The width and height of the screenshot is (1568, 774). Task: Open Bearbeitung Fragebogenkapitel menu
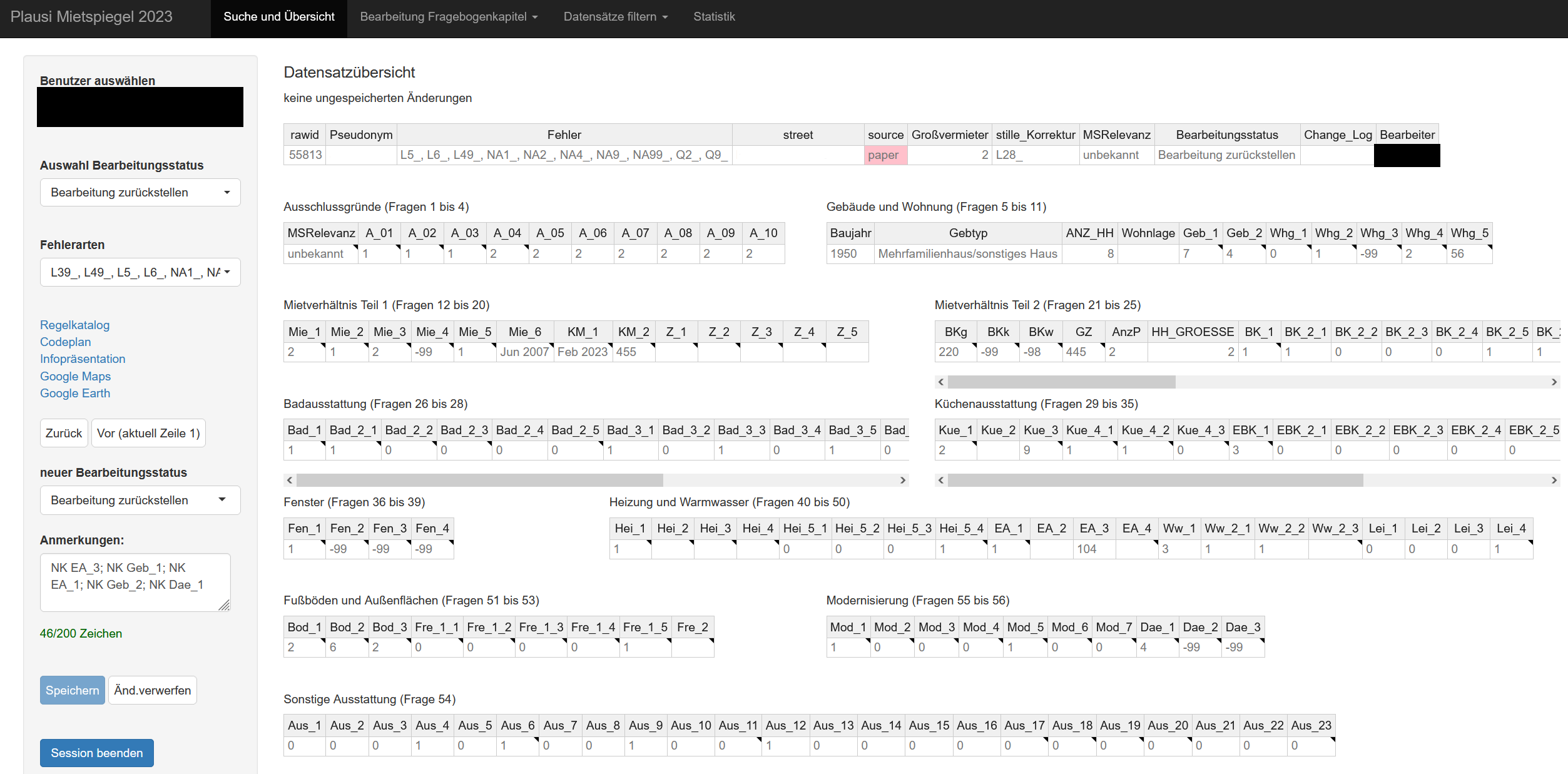pyautogui.click(x=449, y=17)
